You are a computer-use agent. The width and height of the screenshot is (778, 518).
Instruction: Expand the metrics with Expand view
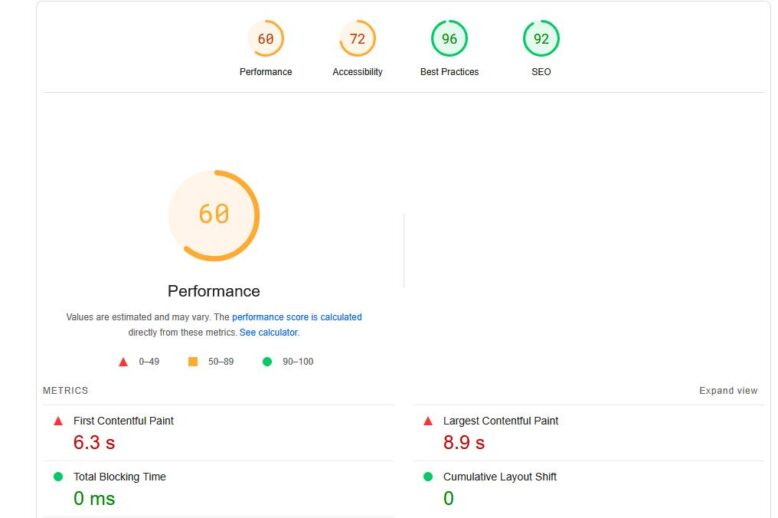pyautogui.click(x=728, y=391)
